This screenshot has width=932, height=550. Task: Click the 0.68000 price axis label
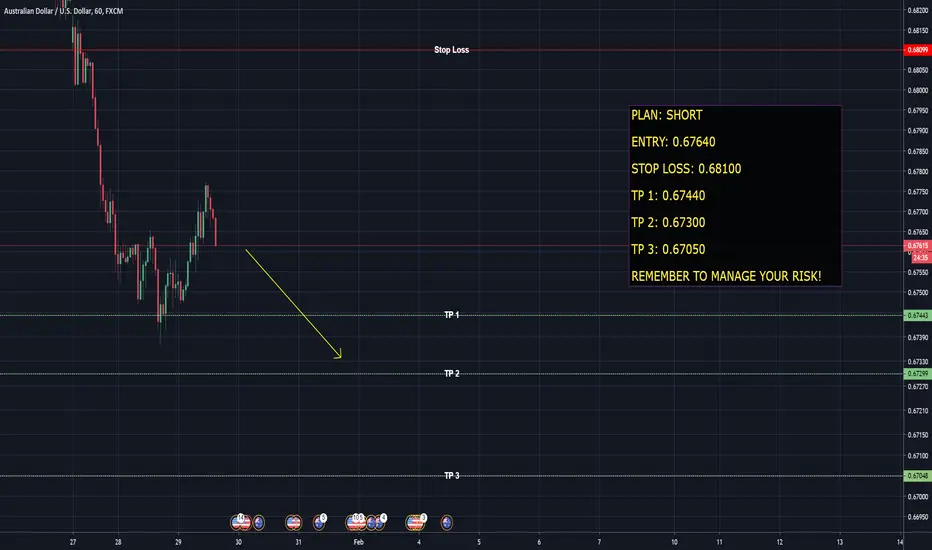(918, 90)
